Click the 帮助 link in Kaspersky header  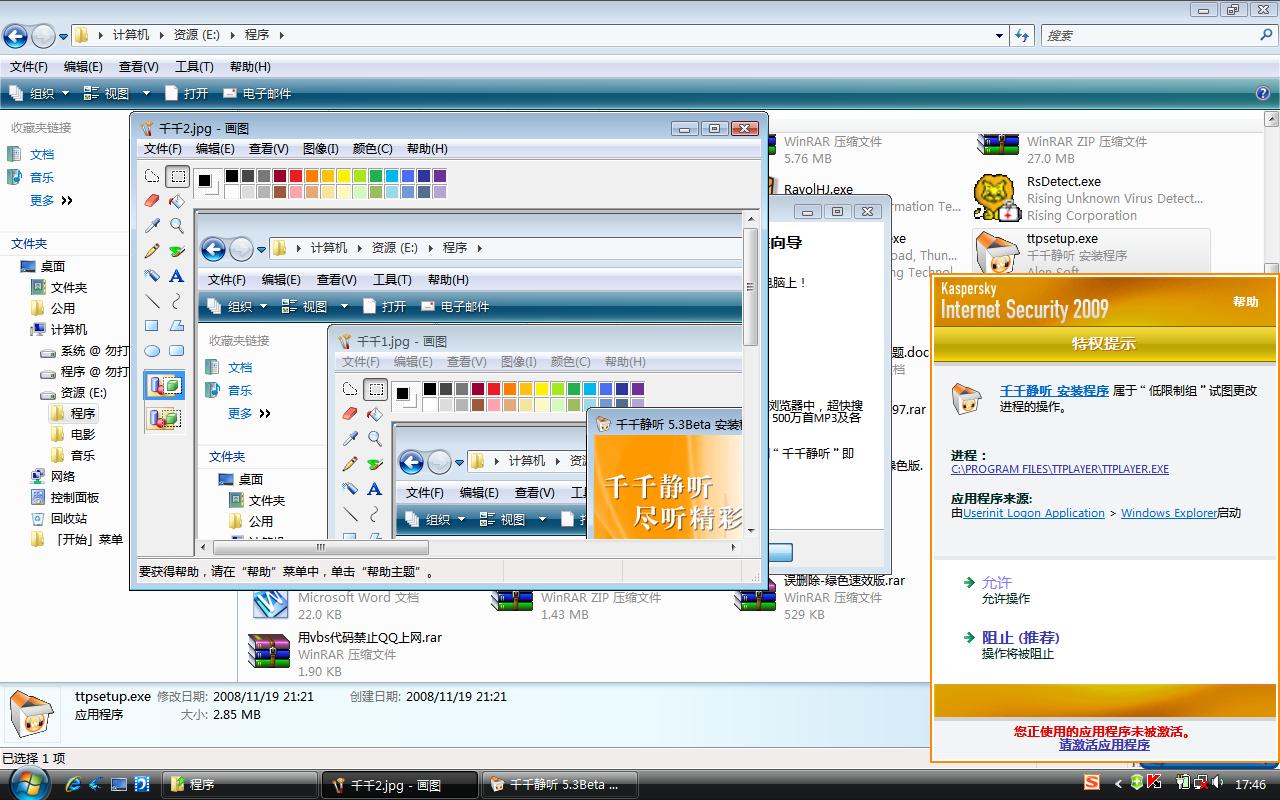point(1245,301)
